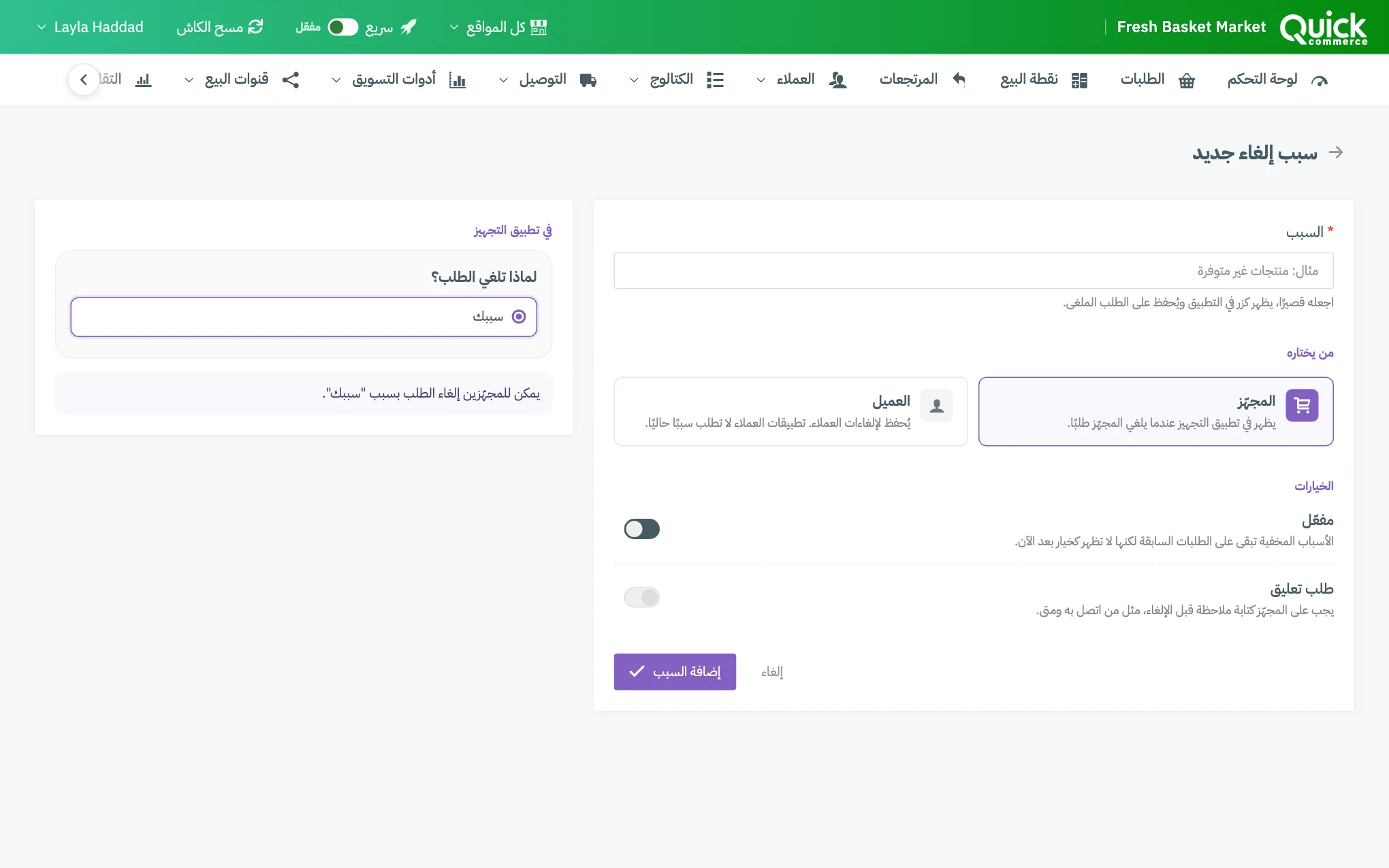Toggle the طلب تعليق switch
The image size is (1389, 868).
tap(641, 598)
